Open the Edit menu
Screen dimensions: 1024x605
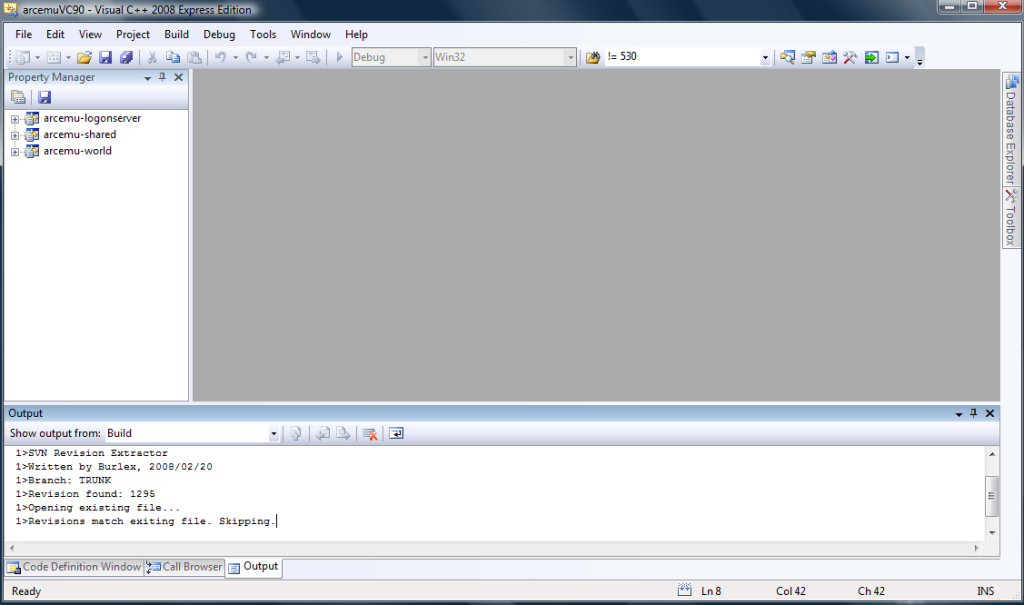click(55, 35)
